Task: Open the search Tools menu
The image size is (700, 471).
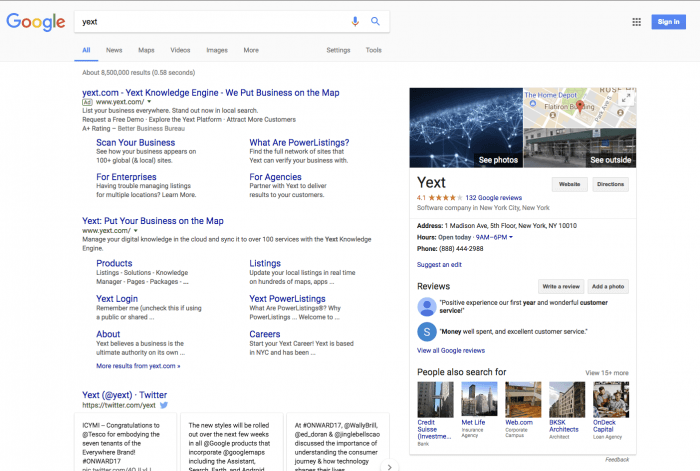Action: tap(373, 50)
